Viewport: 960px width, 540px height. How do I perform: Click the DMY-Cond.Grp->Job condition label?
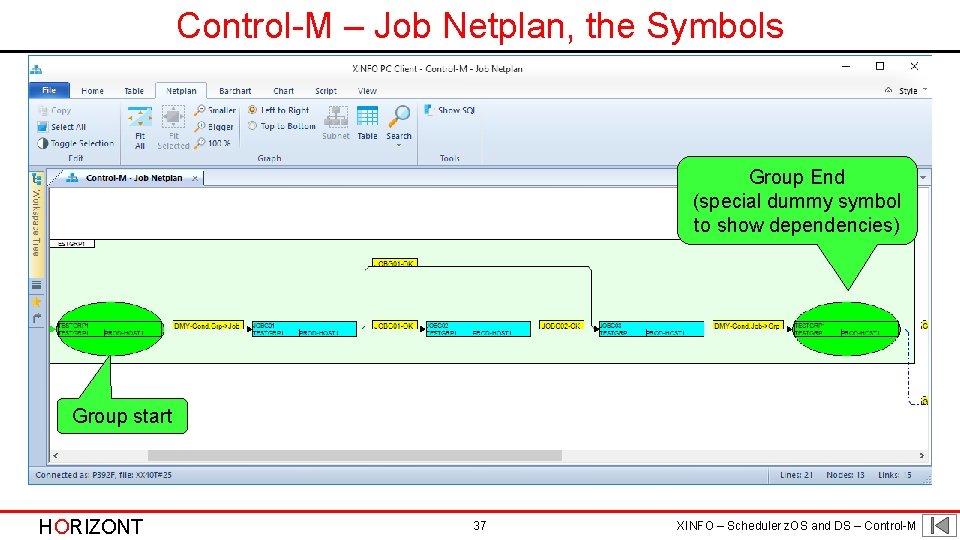pos(207,326)
